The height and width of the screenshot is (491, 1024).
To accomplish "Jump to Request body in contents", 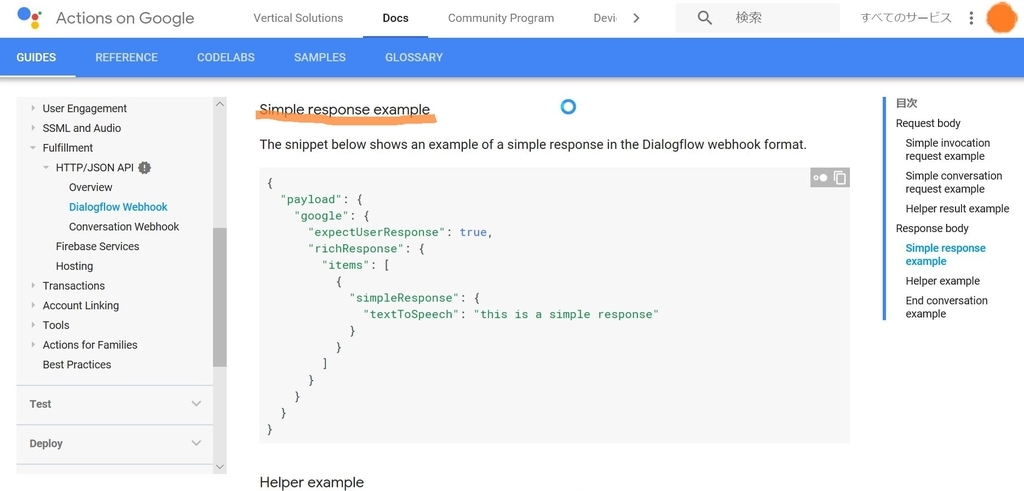I will pos(928,123).
